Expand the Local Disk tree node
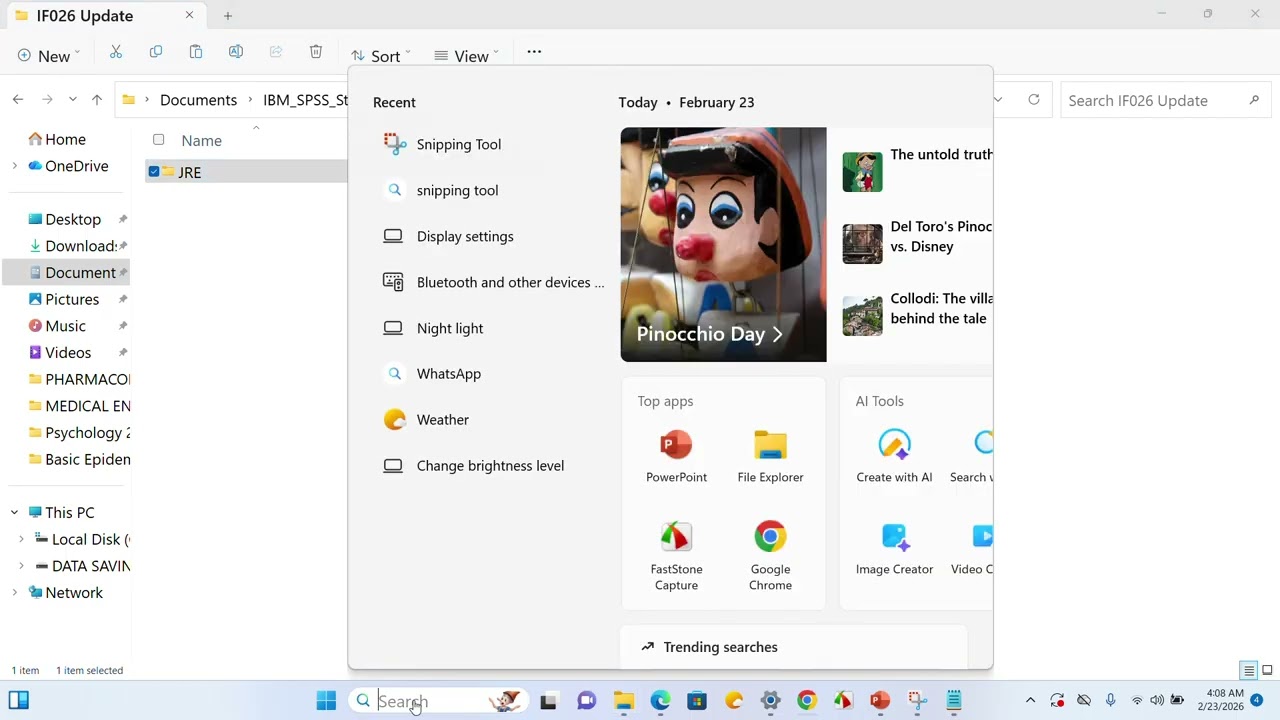Screen dimensions: 1280x720 click(x=21, y=539)
